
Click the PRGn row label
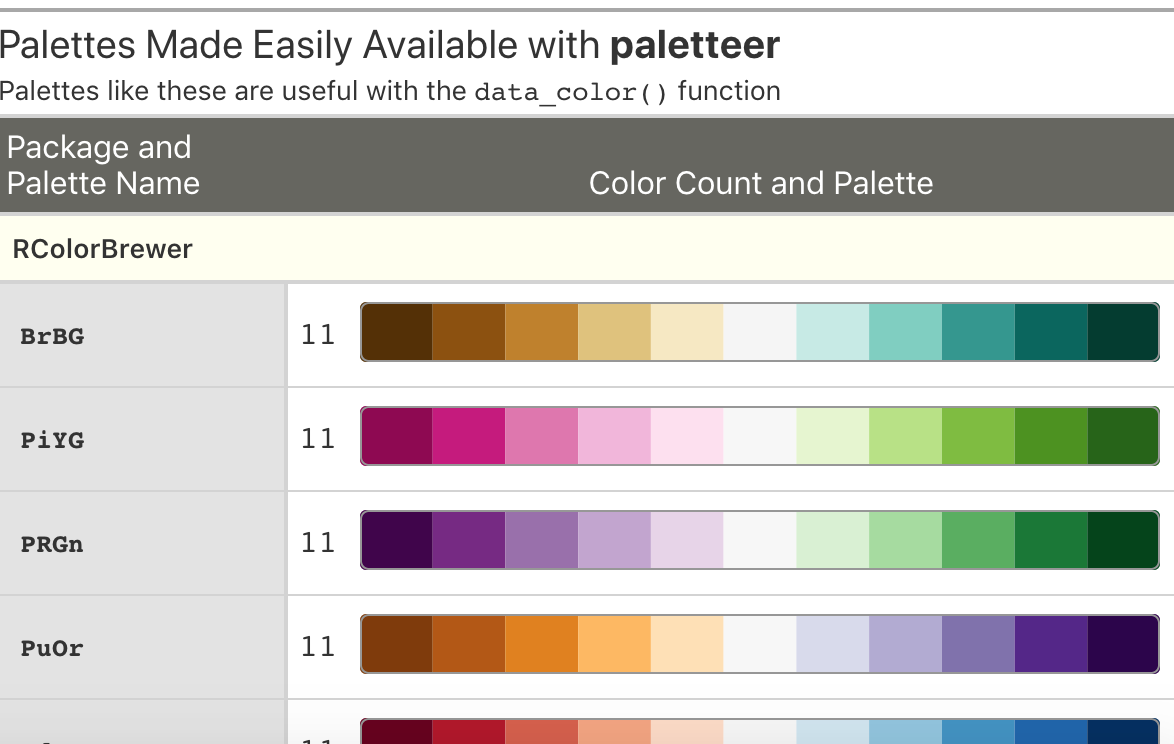click(52, 545)
